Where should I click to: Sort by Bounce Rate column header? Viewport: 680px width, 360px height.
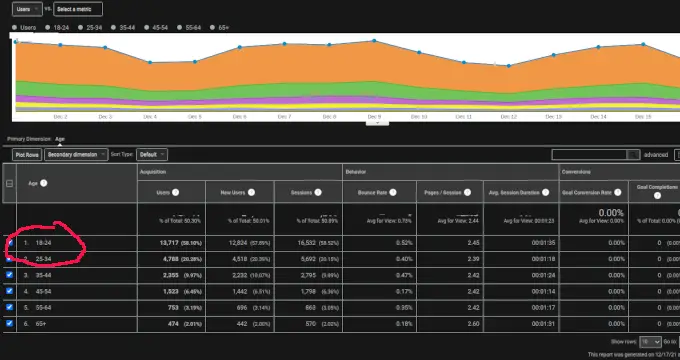pyautogui.click(x=372, y=193)
